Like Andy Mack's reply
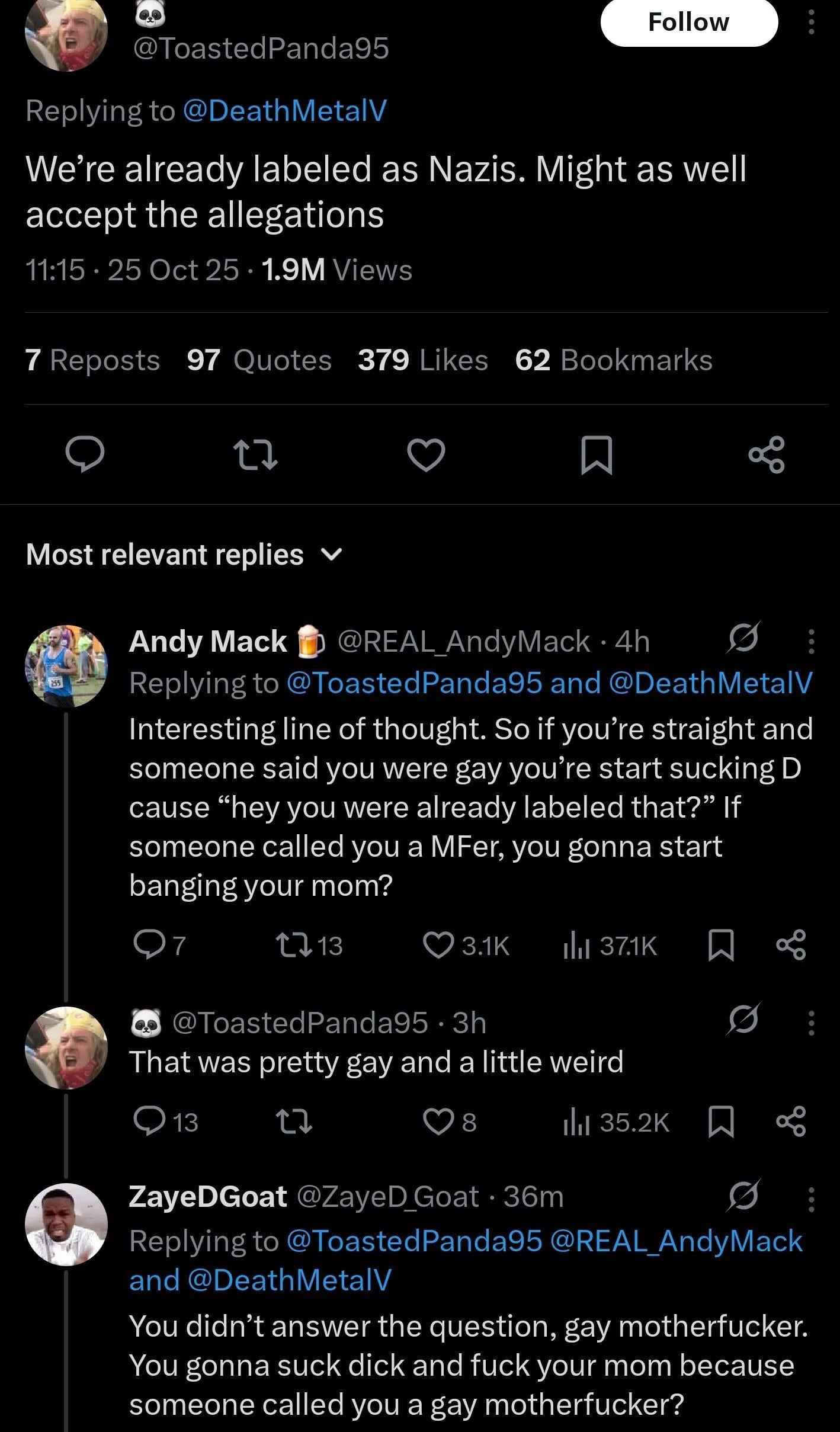The width and height of the screenshot is (840, 1432). click(x=438, y=946)
